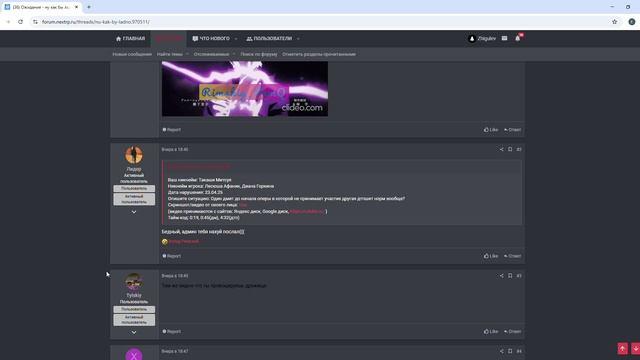Open the purple clideo.com signature image
This screenshot has width=640, height=360.
coord(245,89)
